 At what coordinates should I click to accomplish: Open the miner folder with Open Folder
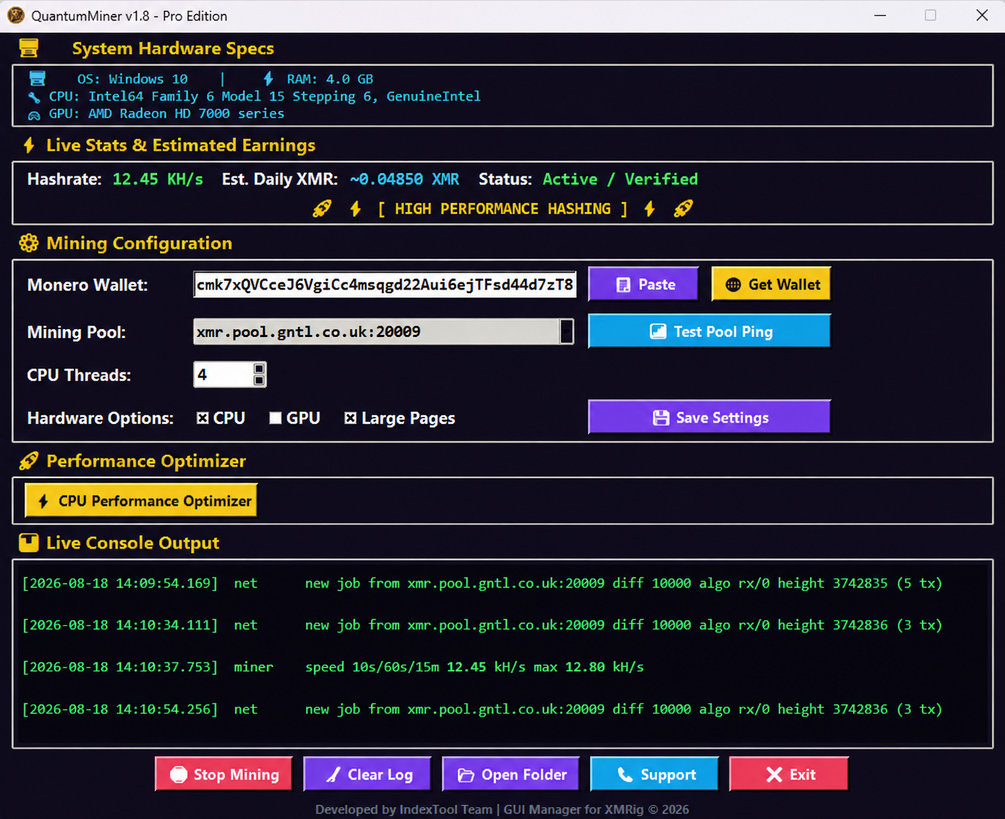(511, 774)
